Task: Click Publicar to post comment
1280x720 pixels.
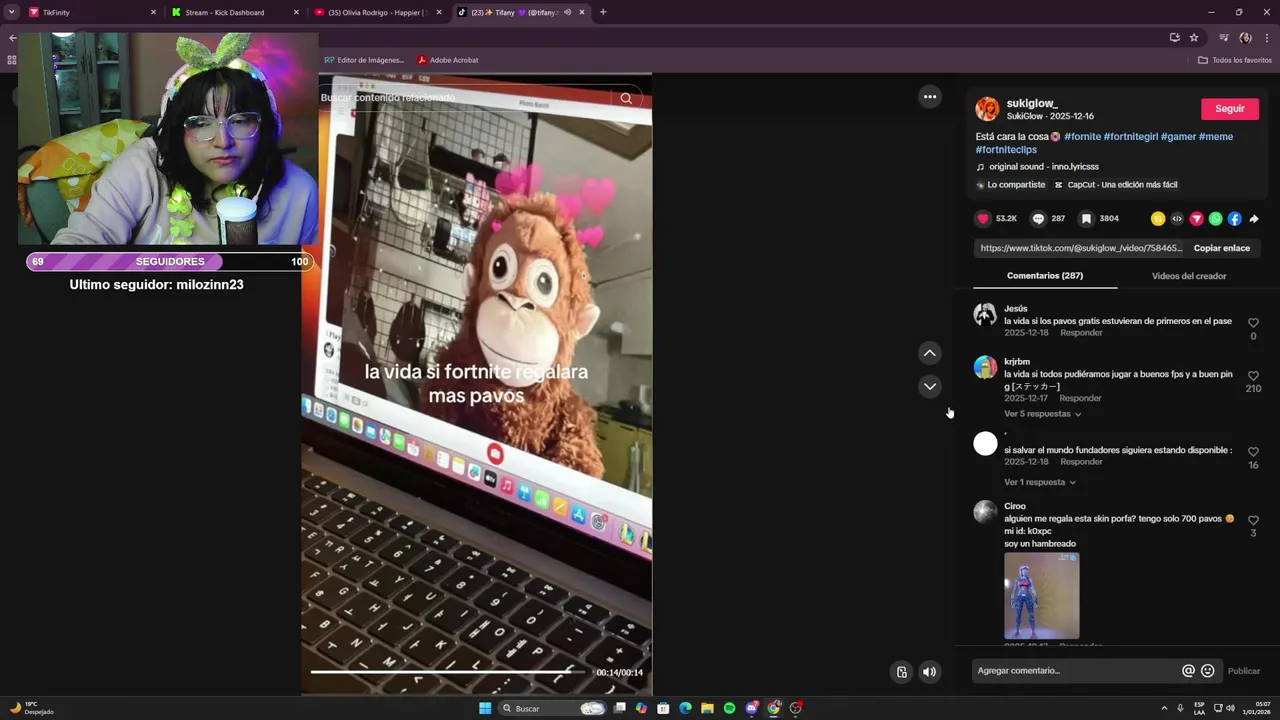Action: 1244,671
